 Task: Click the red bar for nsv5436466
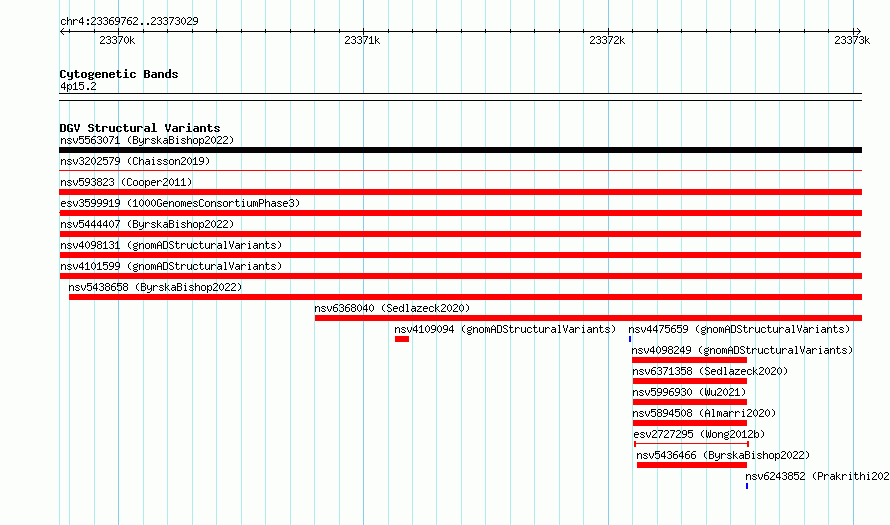pyautogui.click(x=692, y=465)
